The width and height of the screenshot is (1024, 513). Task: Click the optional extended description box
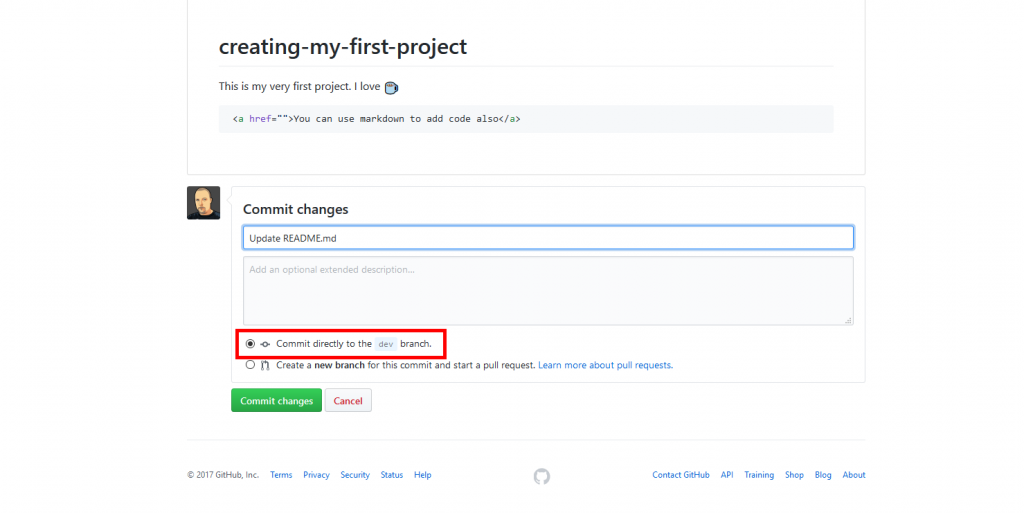pyautogui.click(x=548, y=290)
